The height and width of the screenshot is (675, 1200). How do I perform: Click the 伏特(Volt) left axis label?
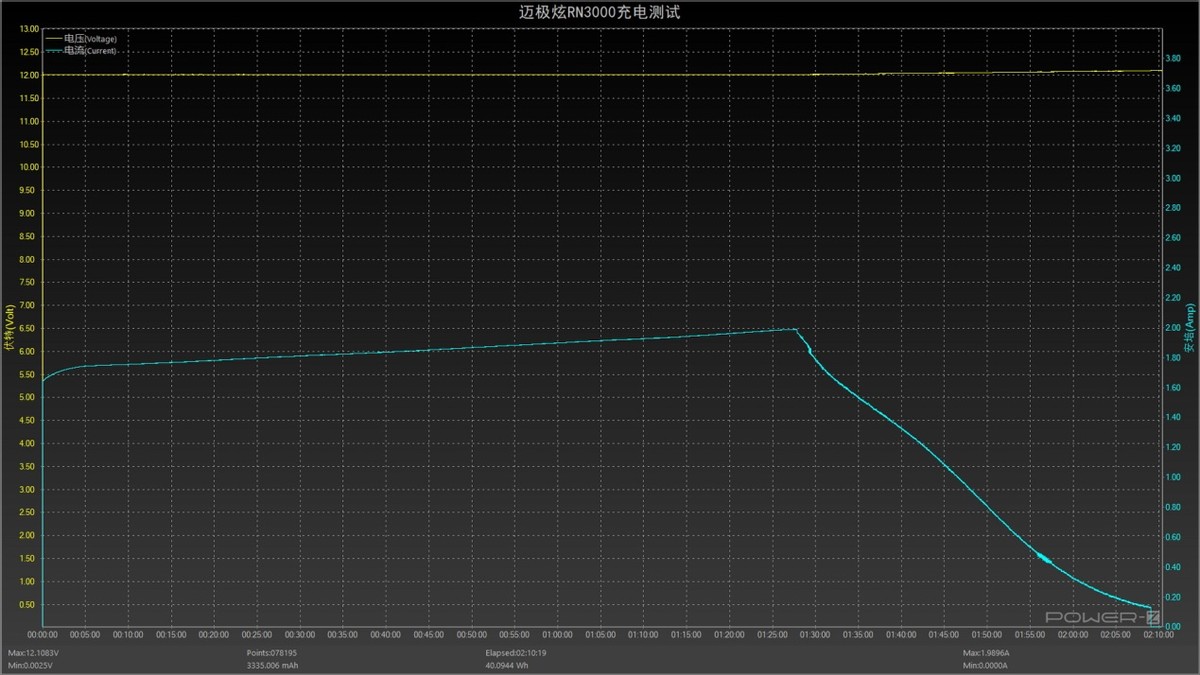(x=10, y=329)
